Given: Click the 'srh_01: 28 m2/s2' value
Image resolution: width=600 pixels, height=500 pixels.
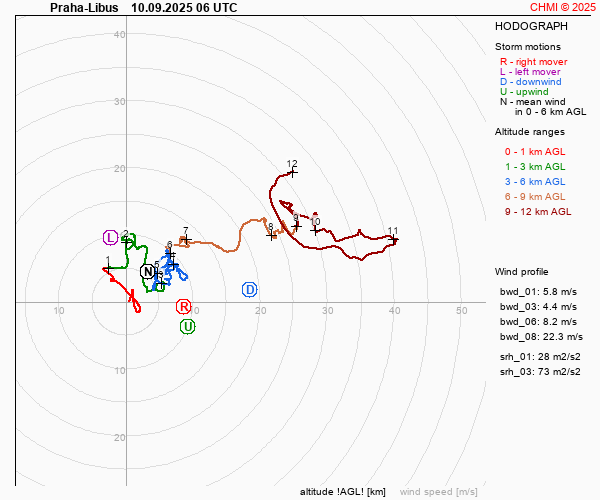Looking at the screenshot, I should pyautogui.click(x=540, y=357).
